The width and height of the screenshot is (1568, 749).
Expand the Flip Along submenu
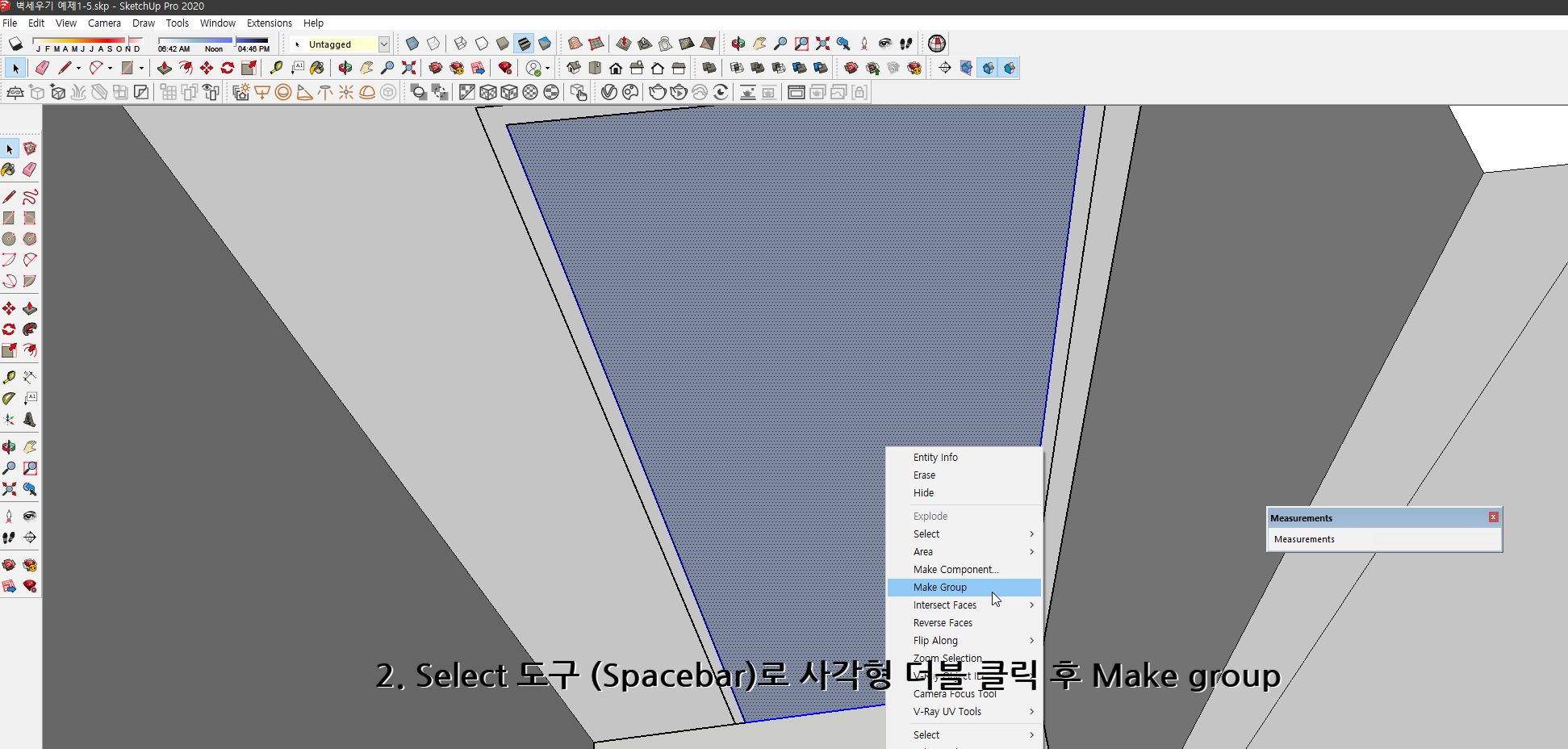coord(964,641)
